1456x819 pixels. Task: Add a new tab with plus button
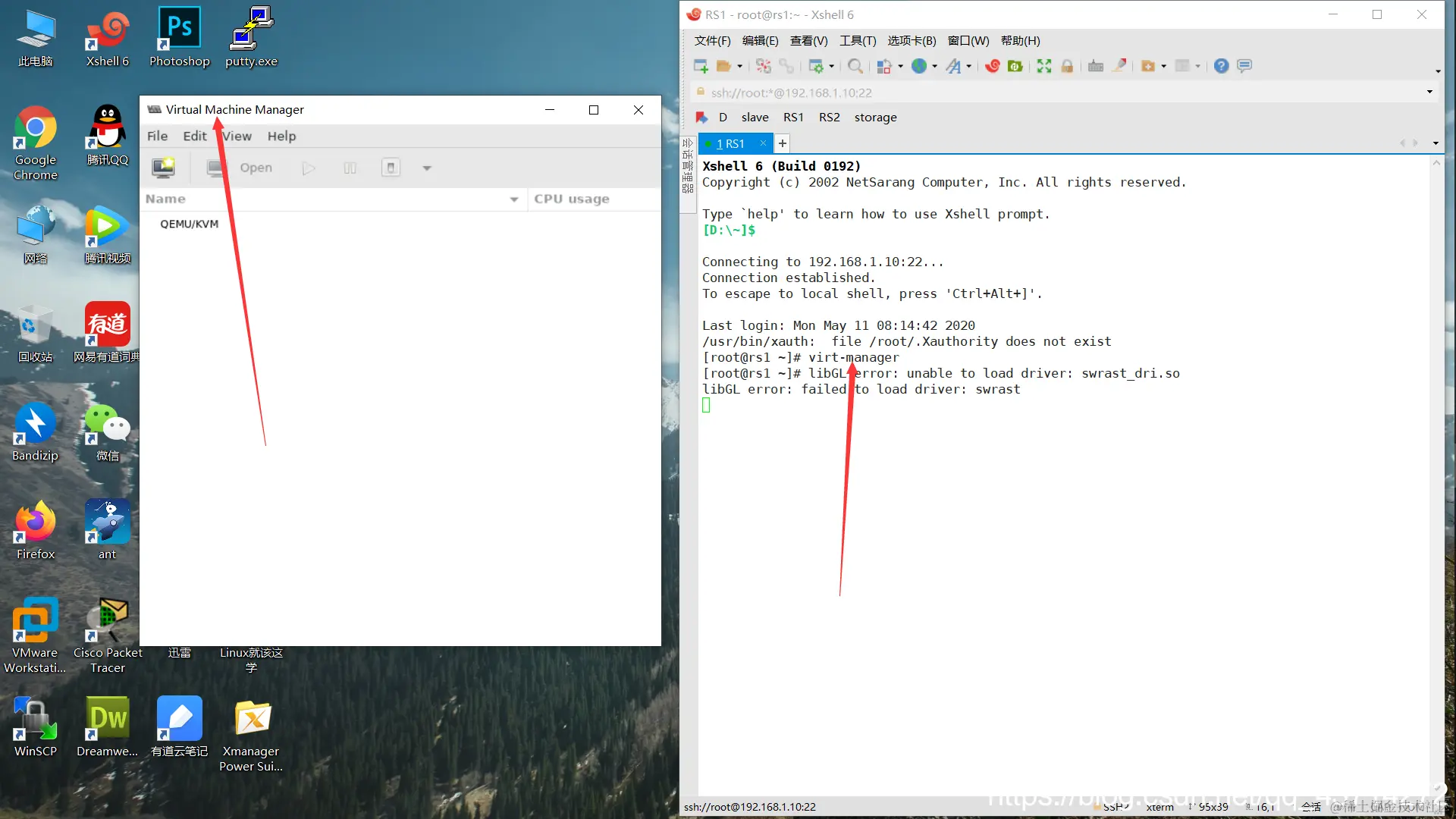click(783, 143)
